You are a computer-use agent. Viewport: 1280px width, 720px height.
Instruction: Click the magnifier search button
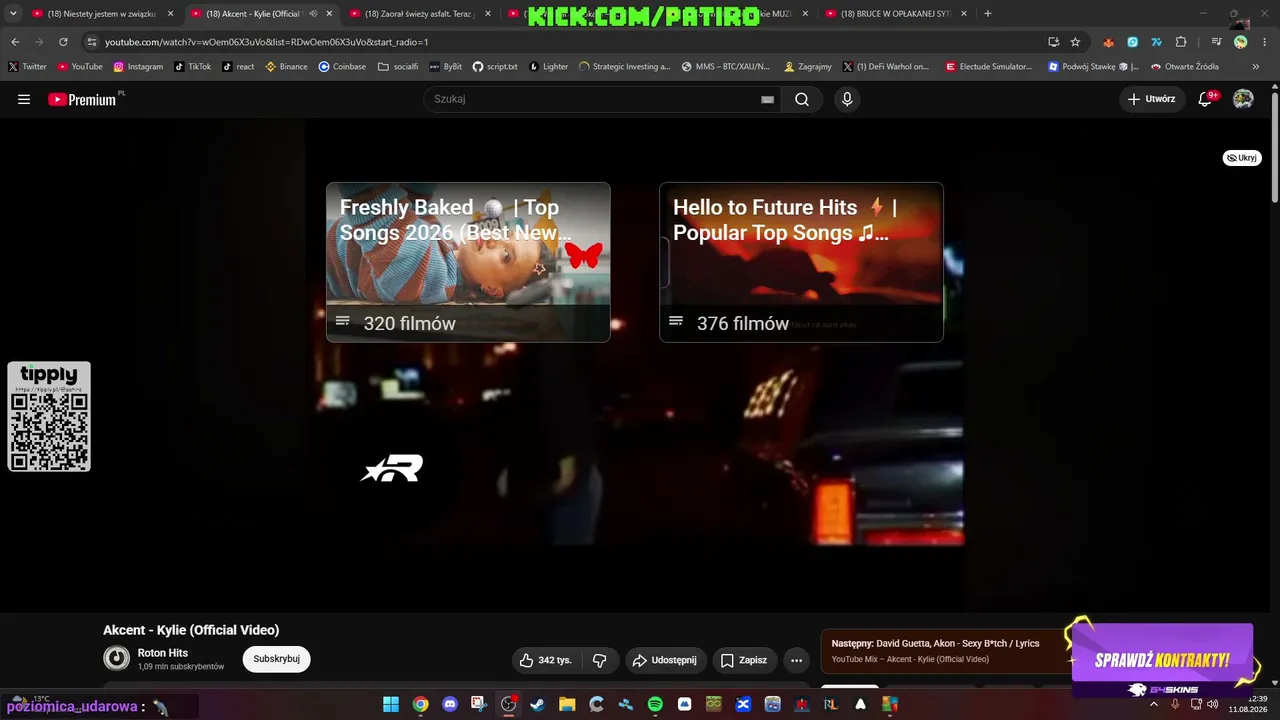(802, 99)
